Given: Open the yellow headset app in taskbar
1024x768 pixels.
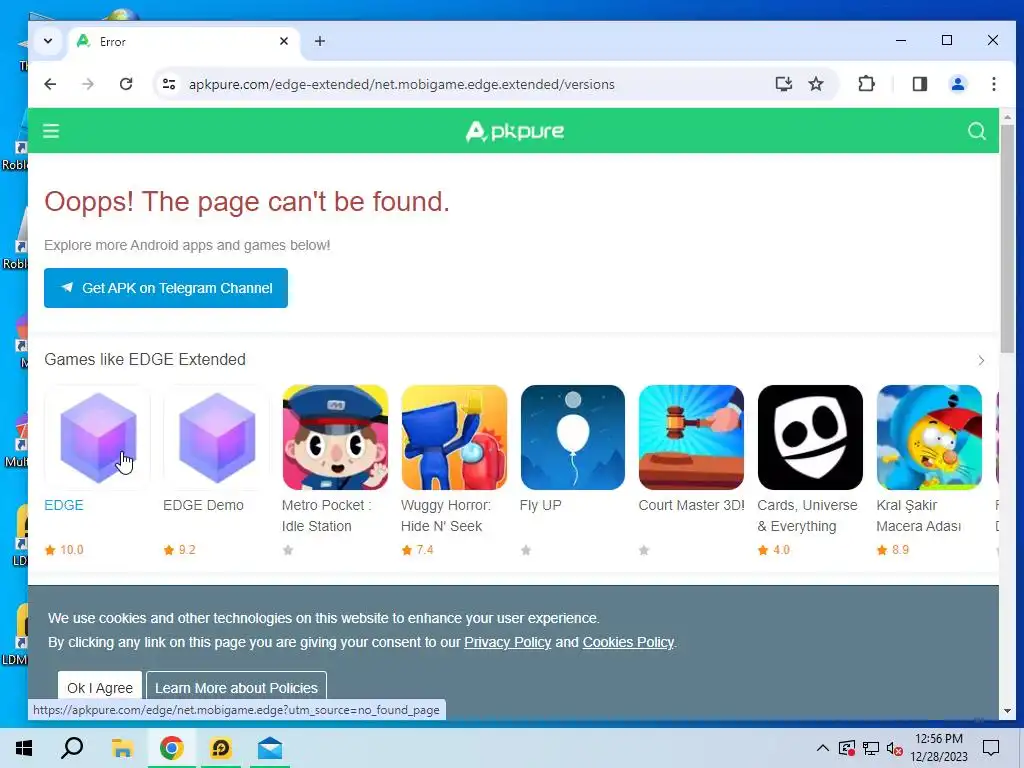Looking at the screenshot, I should [x=221, y=748].
